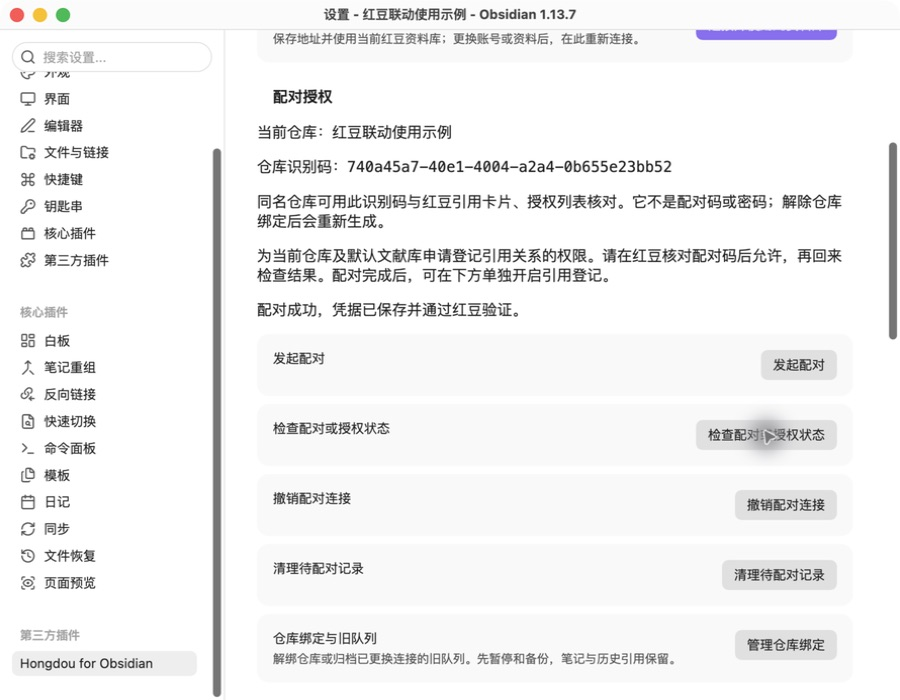Viewport: 900px width, 700px height.
Task: Click the 配对成功 status message
Action: [389, 310]
